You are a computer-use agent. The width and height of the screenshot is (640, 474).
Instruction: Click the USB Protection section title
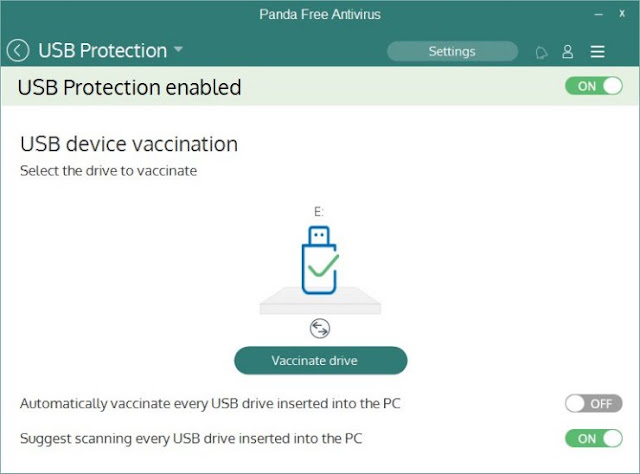[102, 51]
